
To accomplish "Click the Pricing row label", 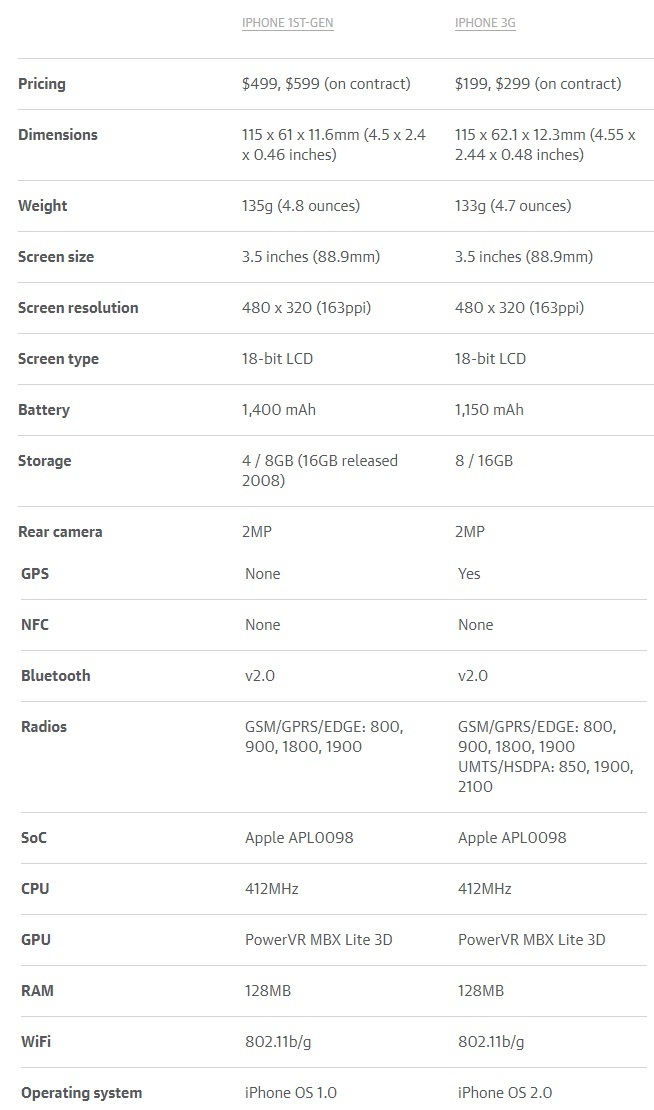I will [x=42, y=84].
